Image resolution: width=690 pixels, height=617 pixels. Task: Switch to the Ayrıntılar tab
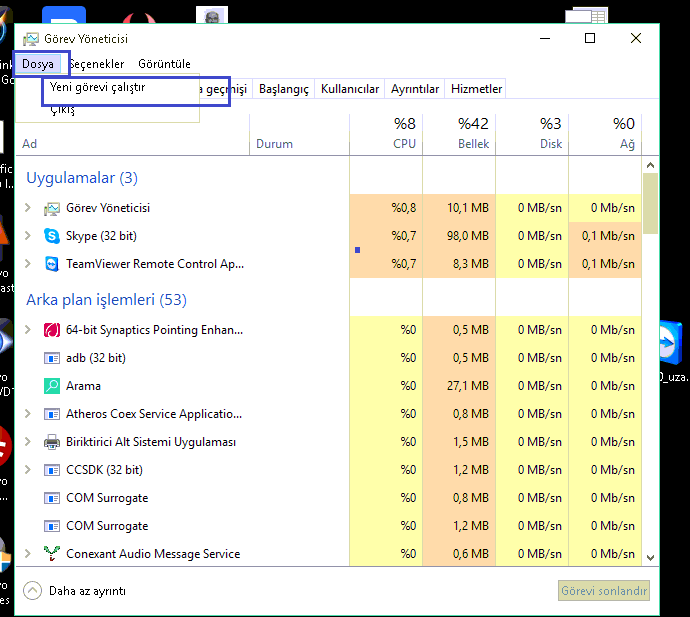(415, 89)
